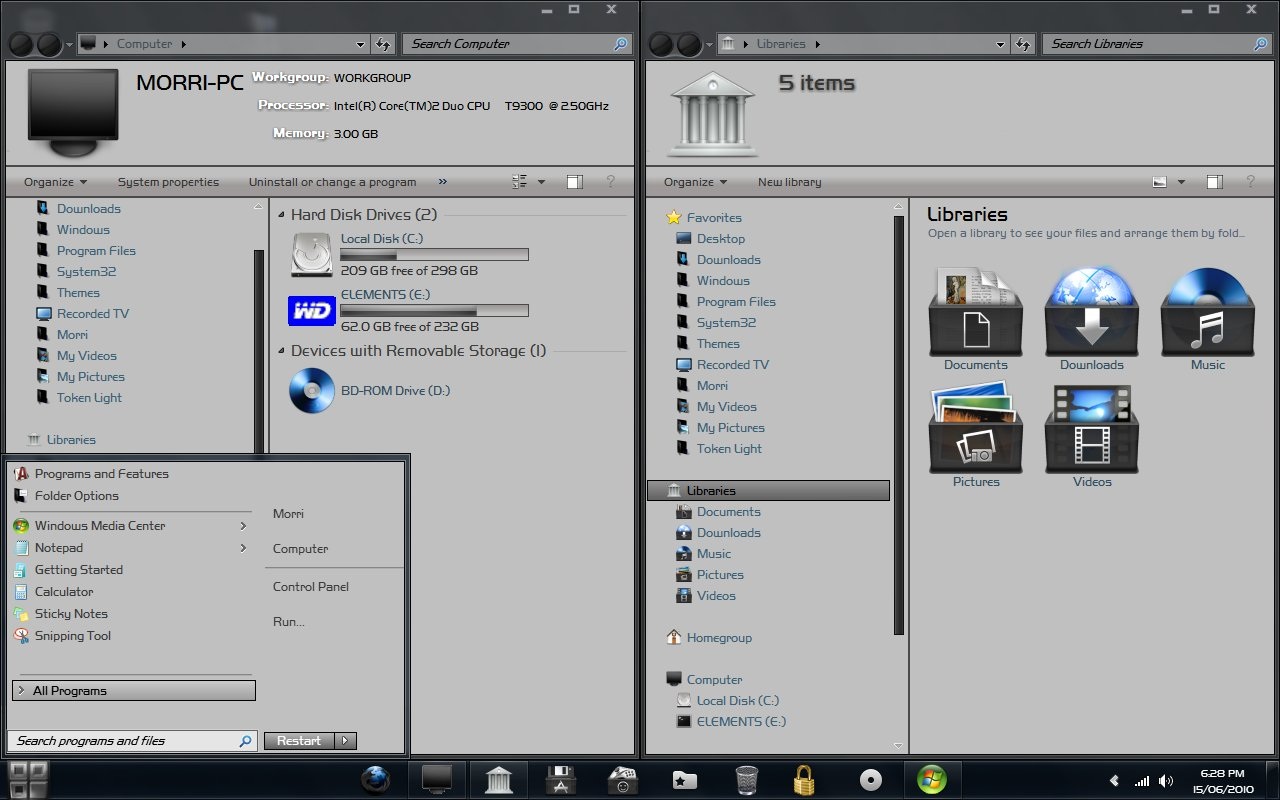Viewport: 1280px width, 800px height.
Task: Expand the hidden icons chevron in the system tray
Action: pos(1113,780)
